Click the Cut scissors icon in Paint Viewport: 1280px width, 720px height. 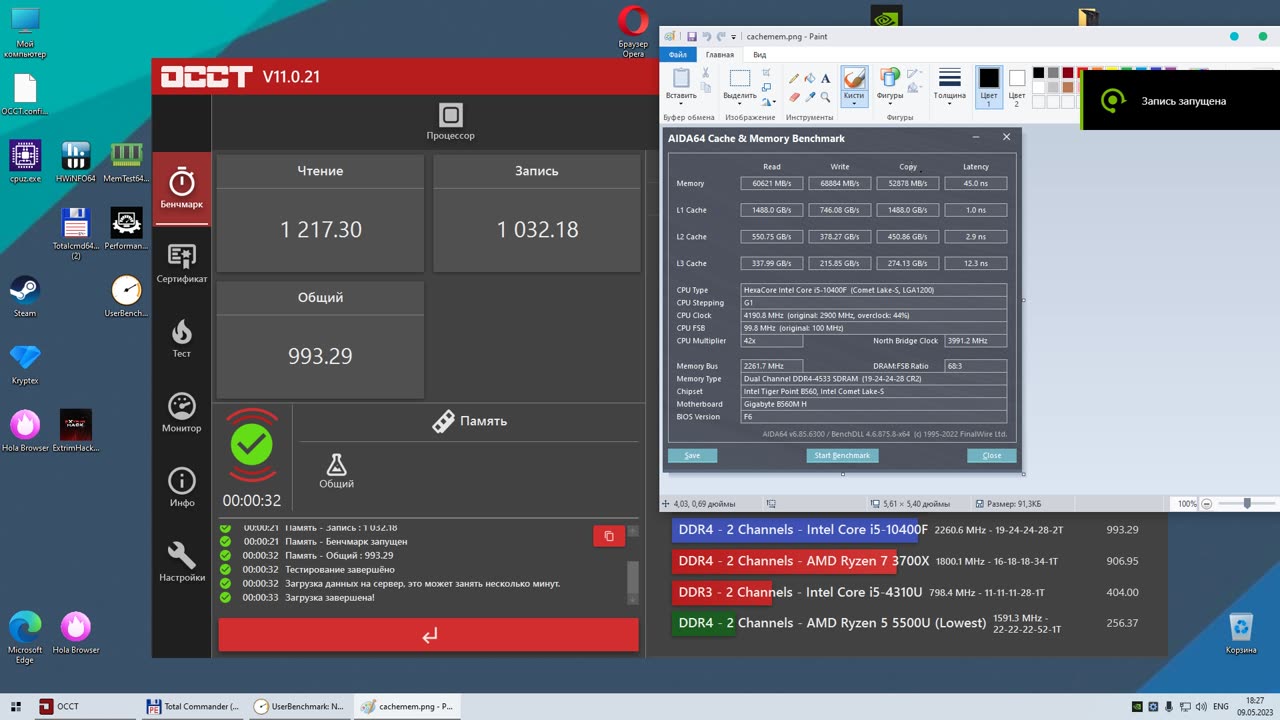[x=705, y=73]
